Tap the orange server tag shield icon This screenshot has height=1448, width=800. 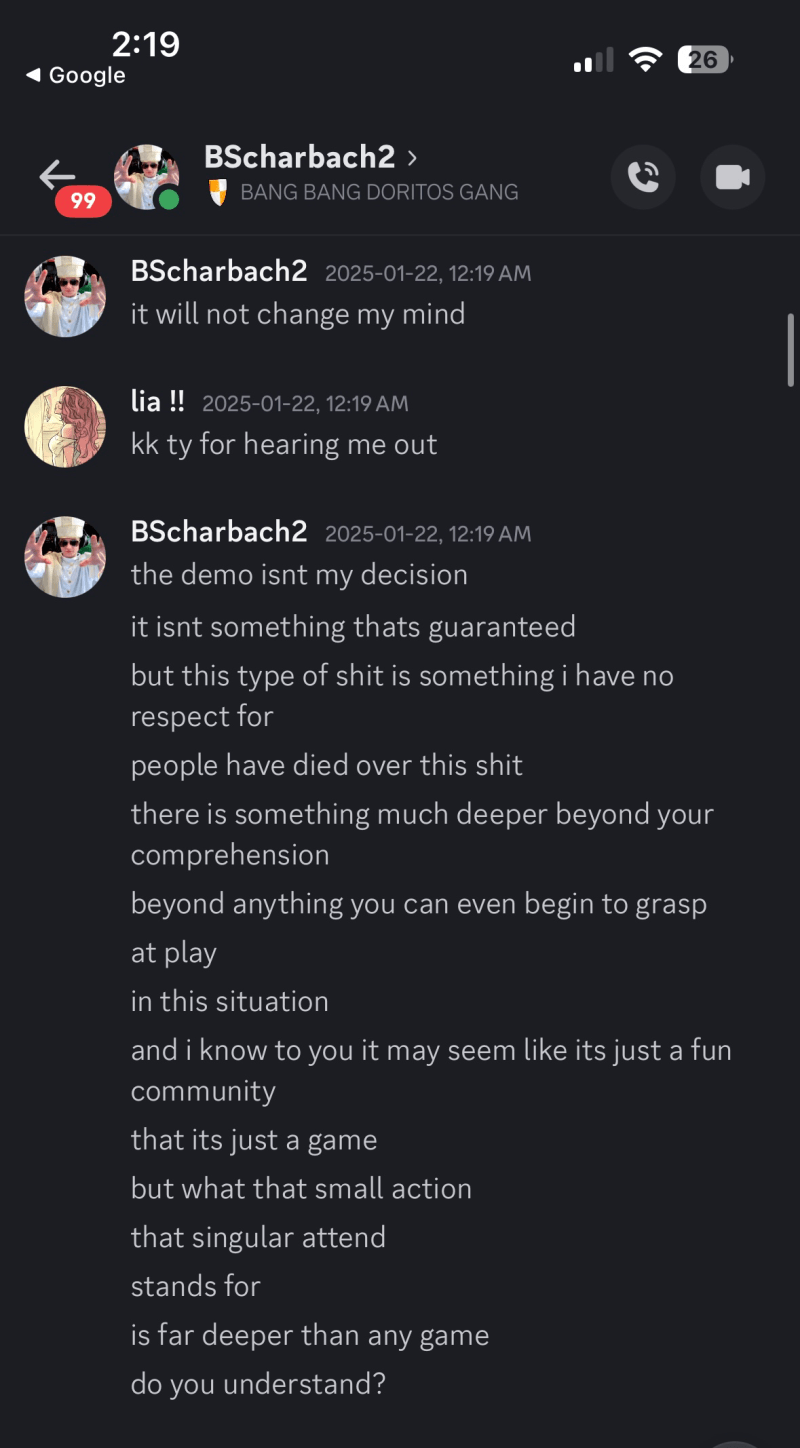[x=218, y=192]
